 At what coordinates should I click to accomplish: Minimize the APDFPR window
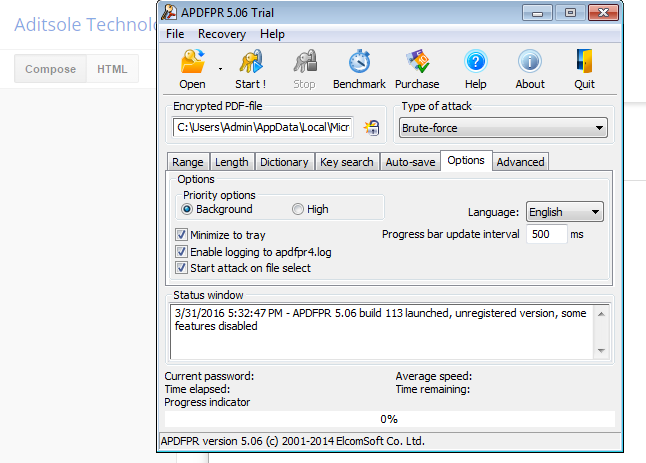coord(537,13)
